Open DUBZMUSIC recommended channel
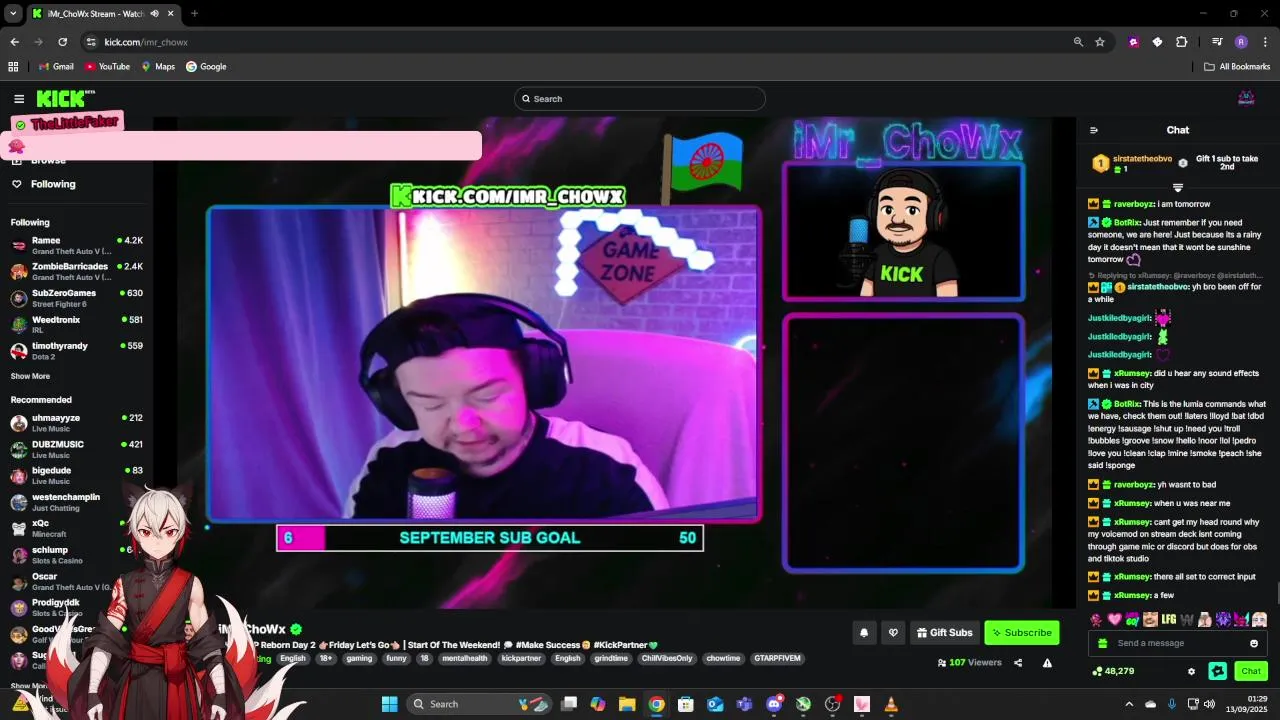This screenshot has height=720, width=1280. (x=77, y=449)
